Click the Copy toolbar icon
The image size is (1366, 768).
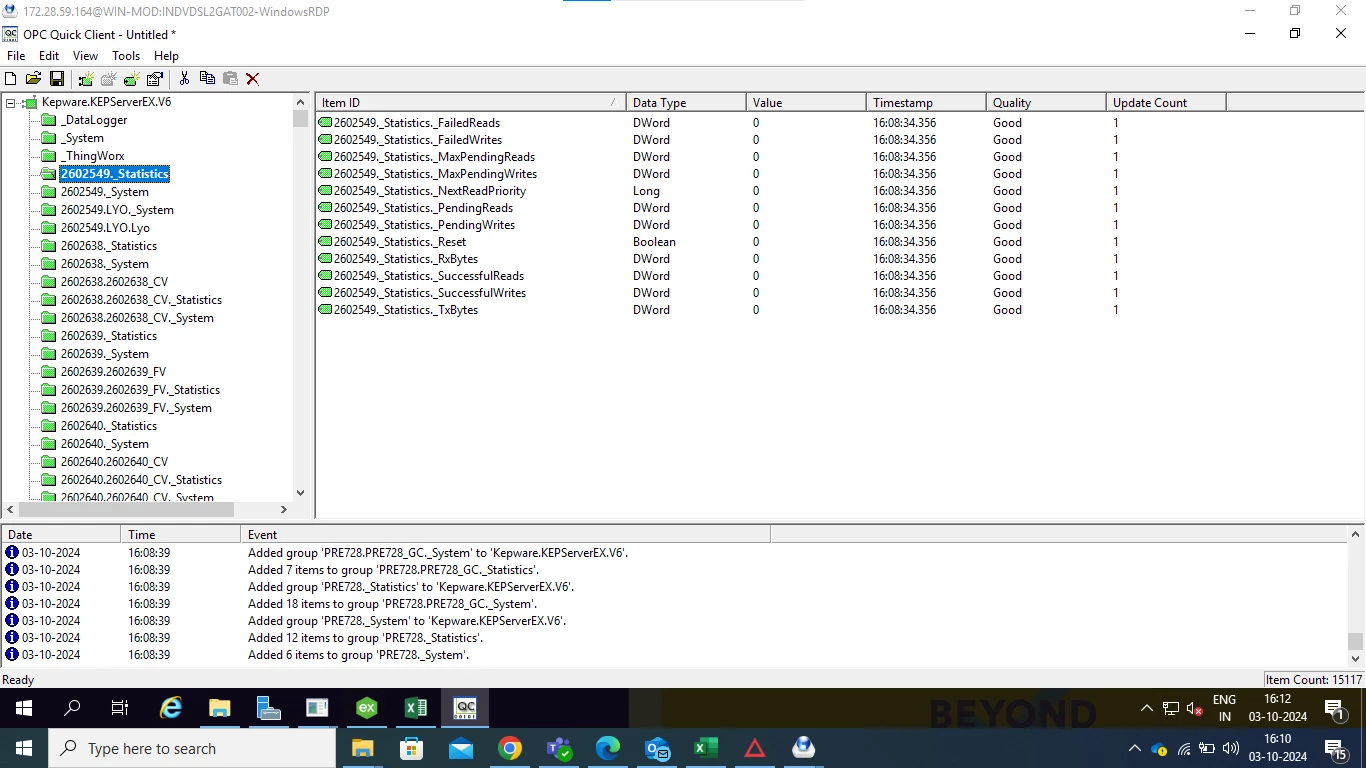coord(207,79)
